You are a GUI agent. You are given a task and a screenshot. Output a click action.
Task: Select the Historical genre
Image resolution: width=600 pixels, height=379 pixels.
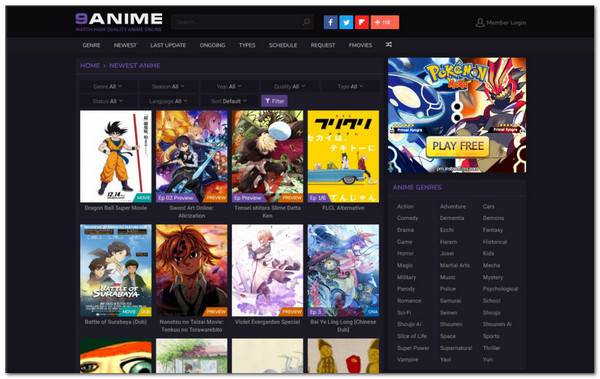(495, 242)
